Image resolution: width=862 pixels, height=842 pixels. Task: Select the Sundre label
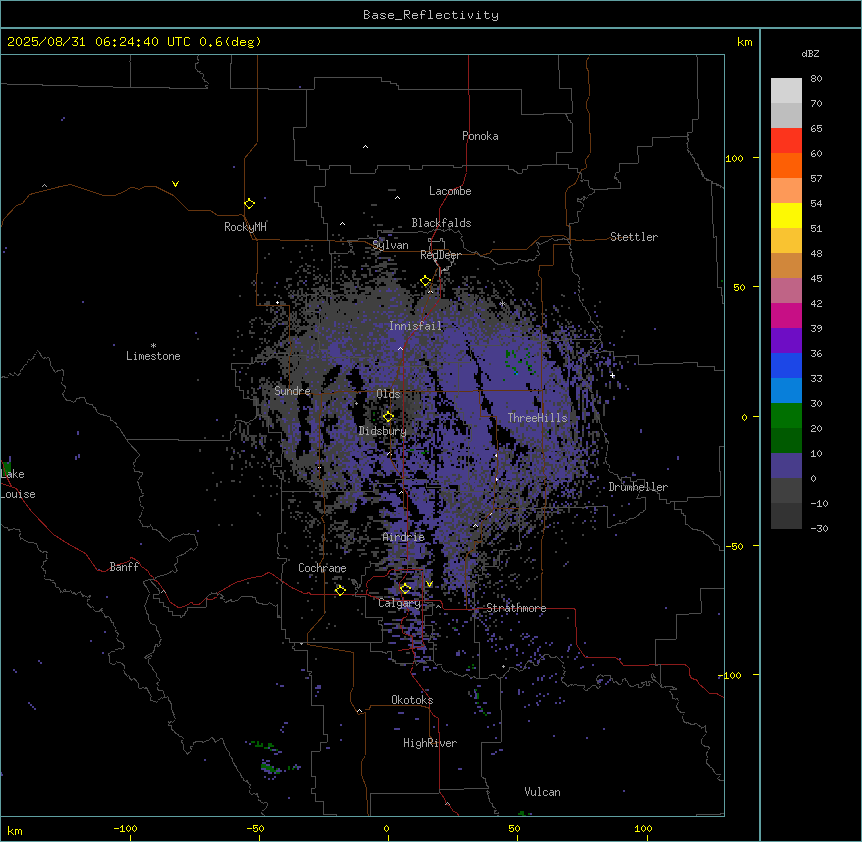coord(292,391)
